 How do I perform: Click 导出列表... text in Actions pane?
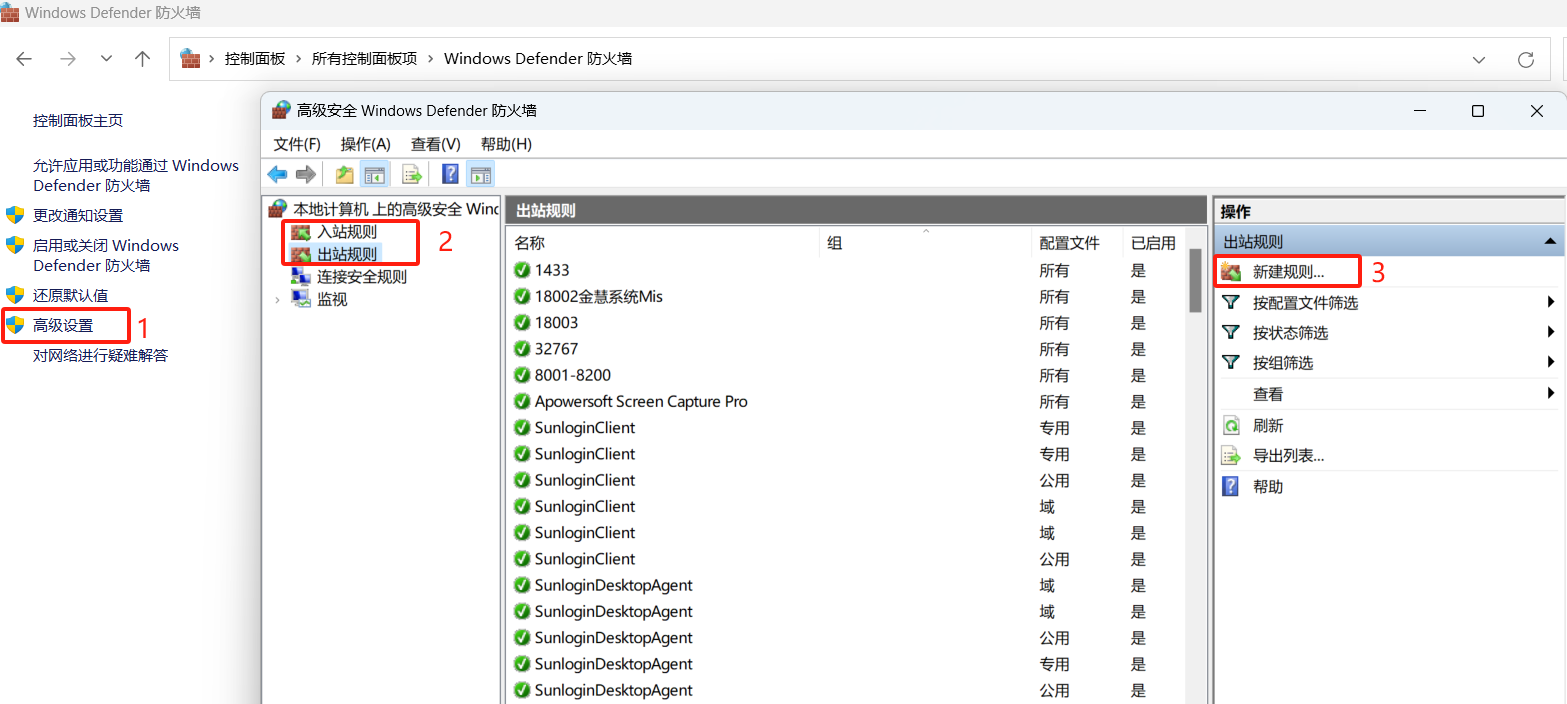pos(1288,456)
